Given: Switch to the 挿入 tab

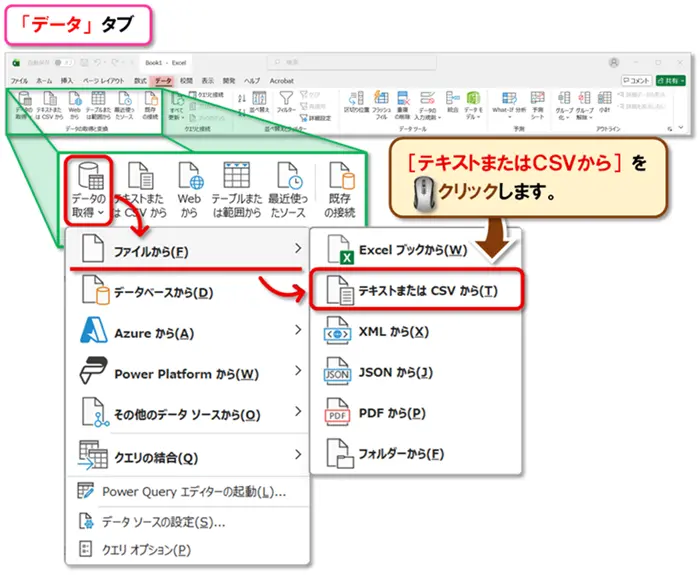Looking at the screenshot, I should pyautogui.click(x=67, y=81).
